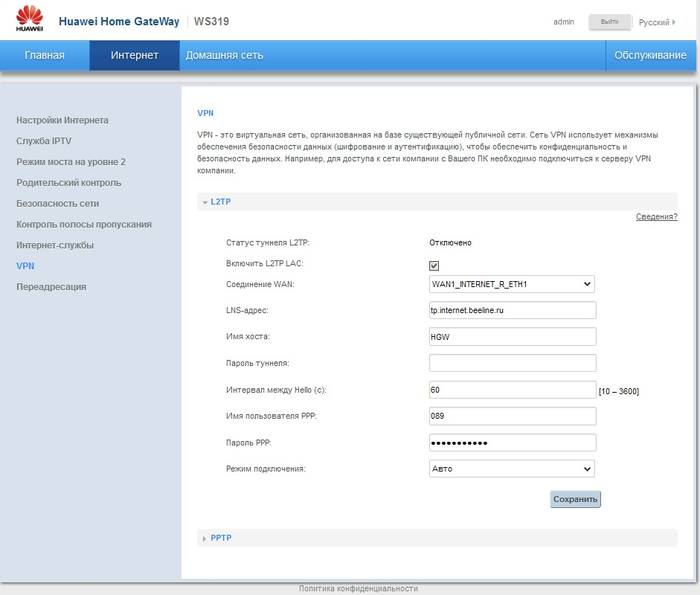Click the Huawei logo icon
Image resolution: width=700 pixels, height=595 pixels.
point(30,20)
